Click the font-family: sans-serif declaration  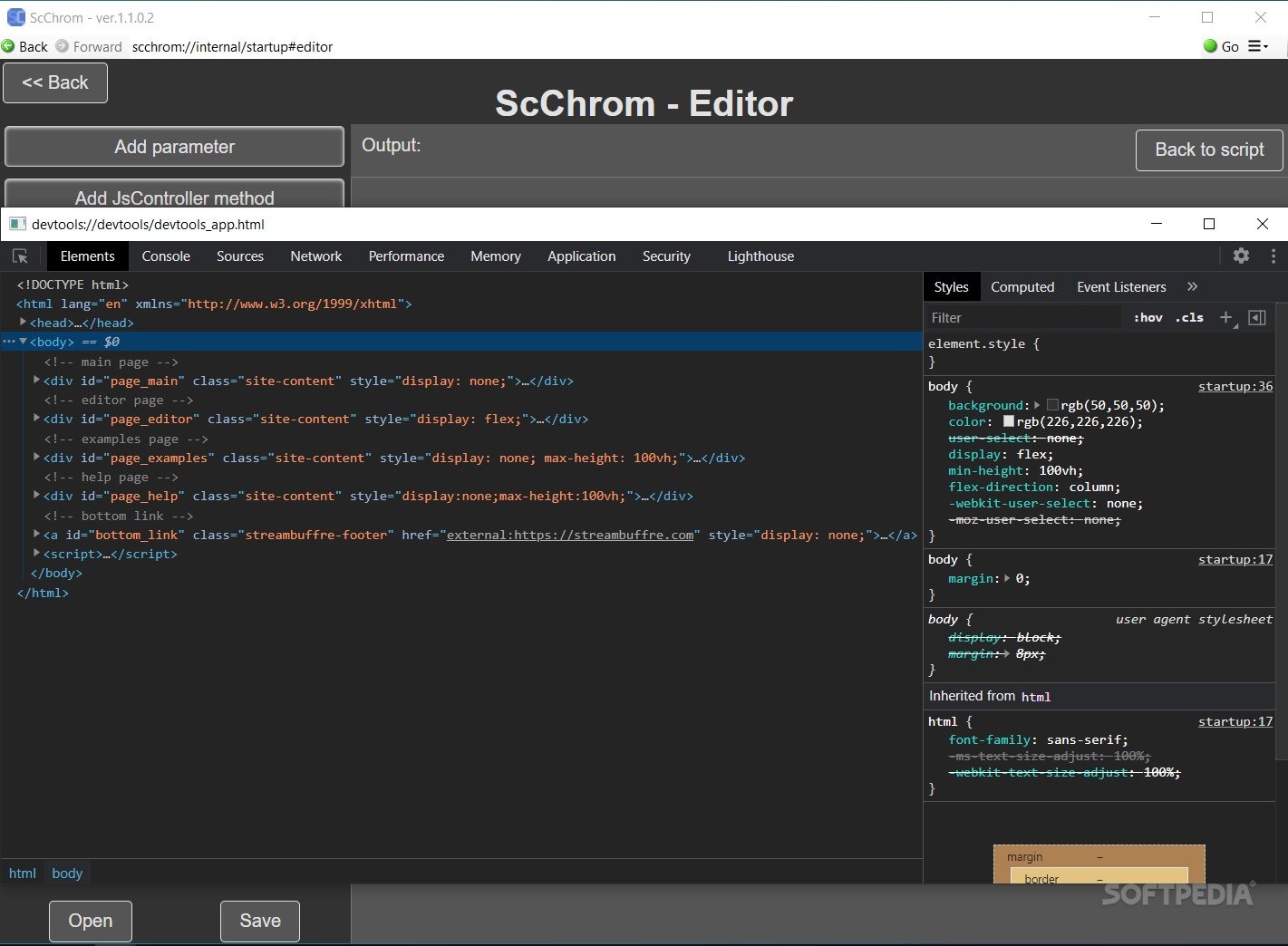pyautogui.click(x=1038, y=739)
